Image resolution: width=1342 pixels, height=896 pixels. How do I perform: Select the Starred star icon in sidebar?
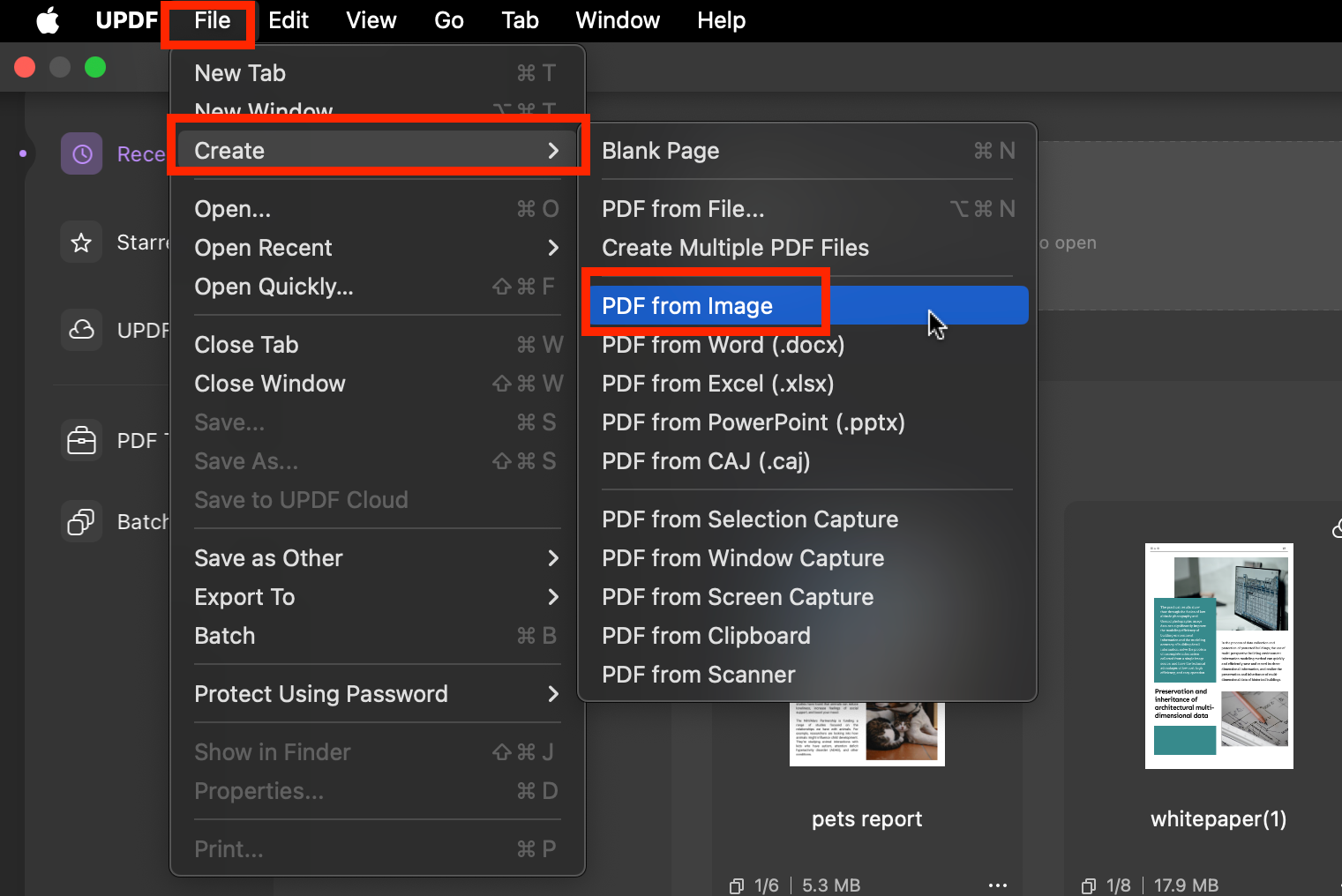(81, 242)
